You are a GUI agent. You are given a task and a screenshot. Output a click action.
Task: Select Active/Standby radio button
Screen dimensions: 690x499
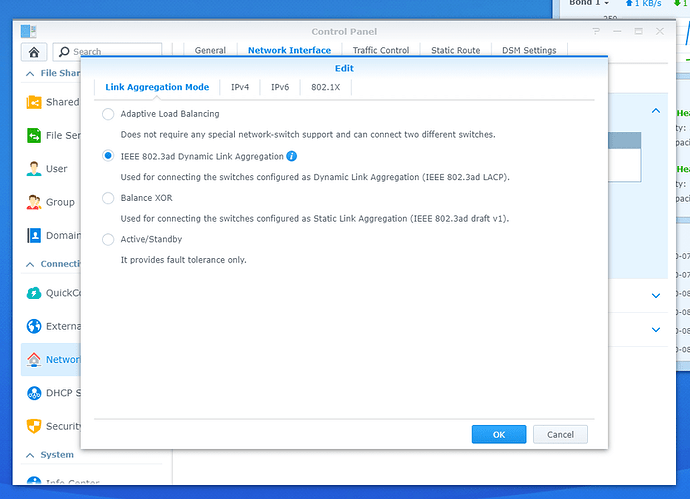(x=108, y=239)
